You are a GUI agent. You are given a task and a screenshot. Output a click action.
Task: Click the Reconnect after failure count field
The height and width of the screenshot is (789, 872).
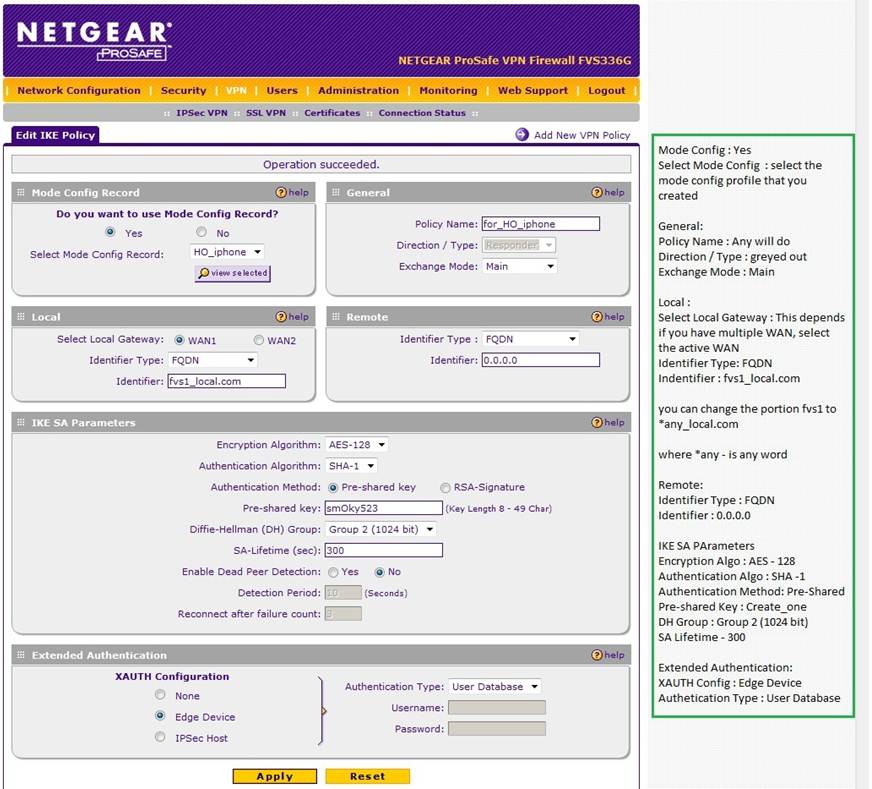pos(343,614)
